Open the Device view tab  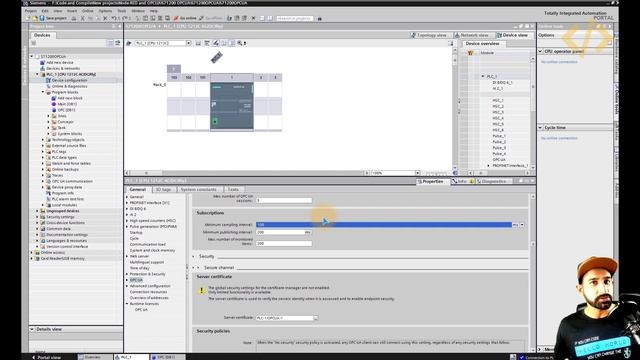pyautogui.click(x=513, y=36)
